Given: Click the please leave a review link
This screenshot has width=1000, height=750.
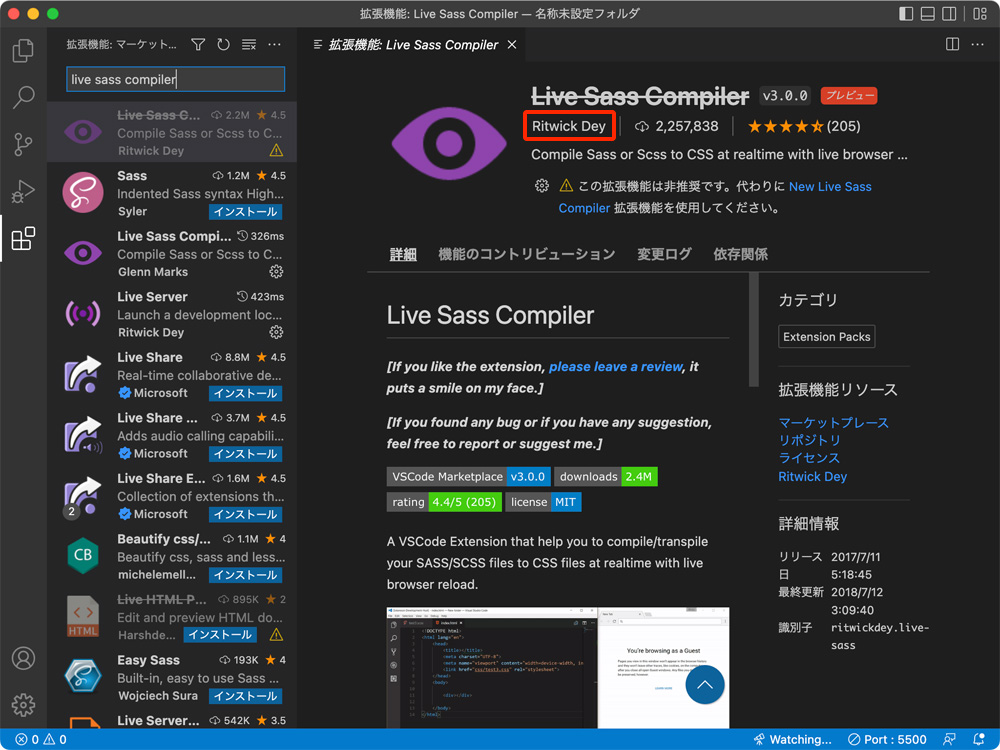Looking at the screenshot, I should [x=615, y=367].
